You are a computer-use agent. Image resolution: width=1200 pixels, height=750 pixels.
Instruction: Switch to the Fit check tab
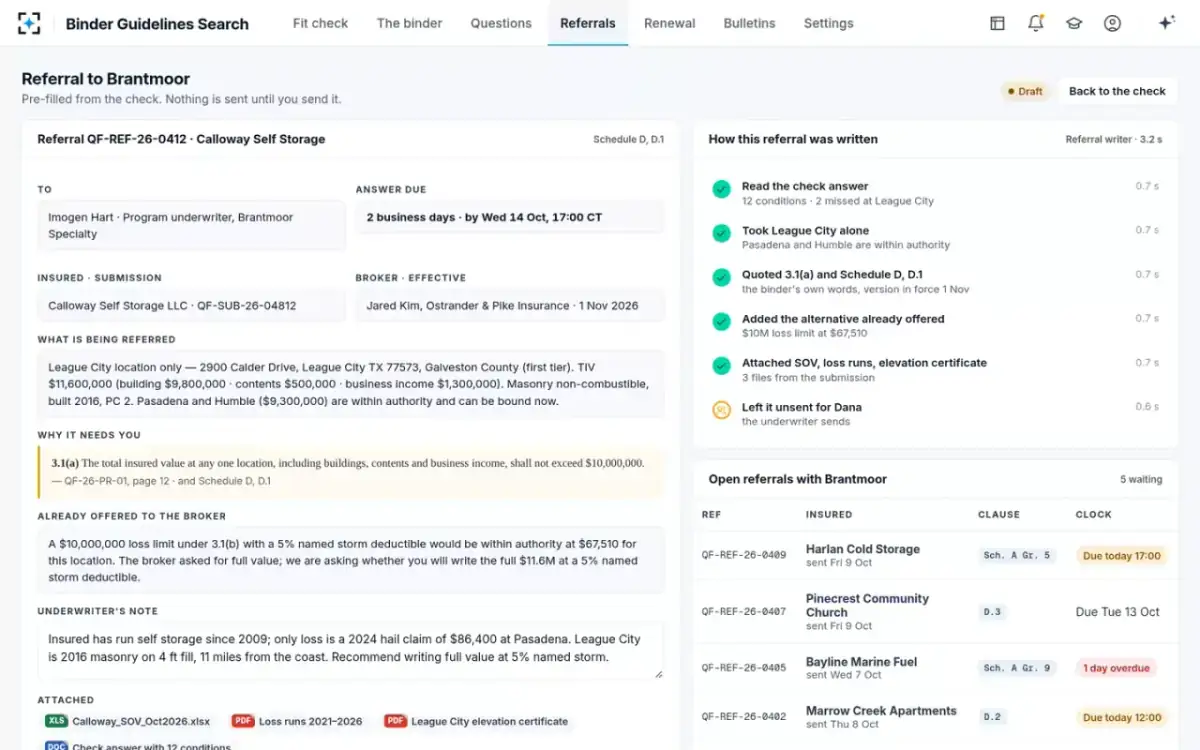click(x=320, y=23)
